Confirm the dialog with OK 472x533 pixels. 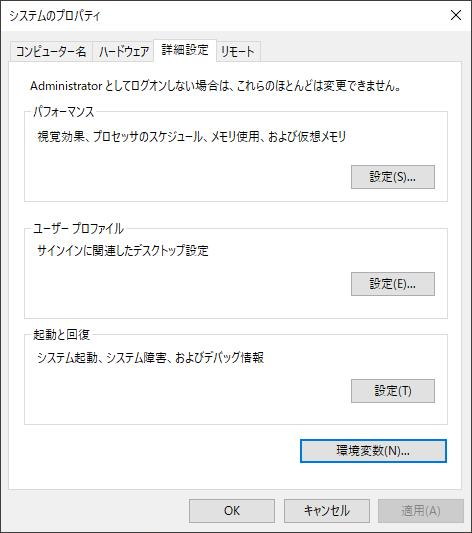[x=232, y=511]
